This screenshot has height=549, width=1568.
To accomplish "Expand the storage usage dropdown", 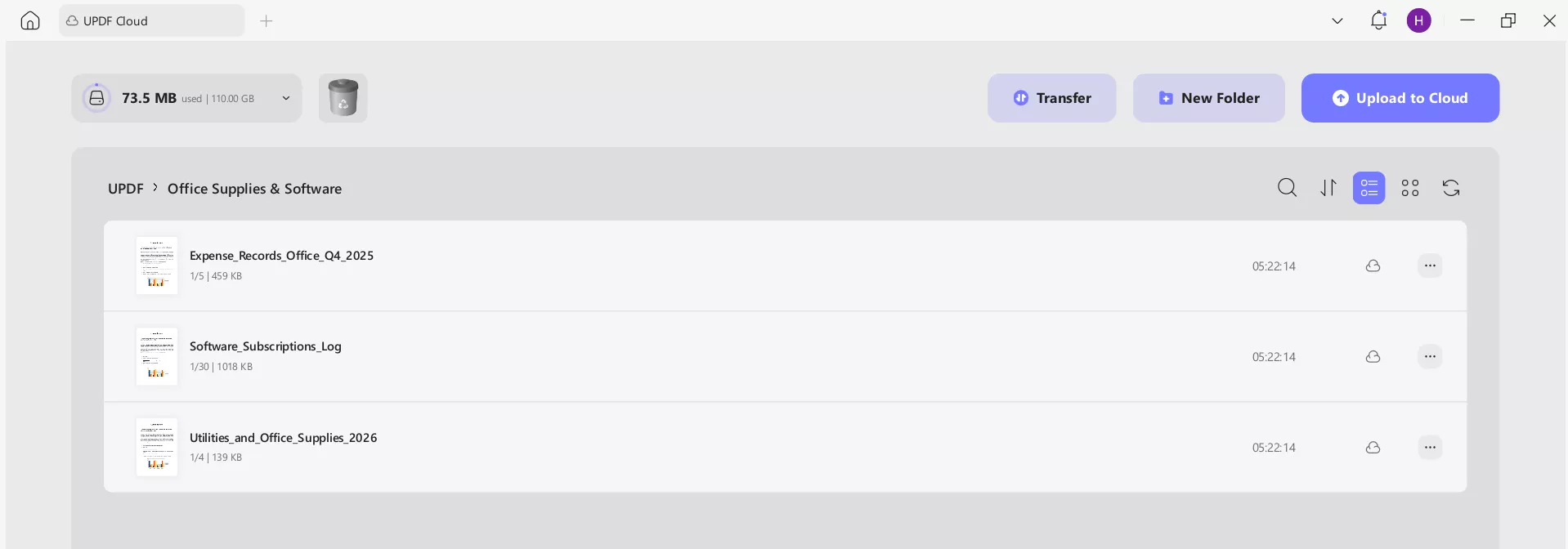I will coord(286,98).
